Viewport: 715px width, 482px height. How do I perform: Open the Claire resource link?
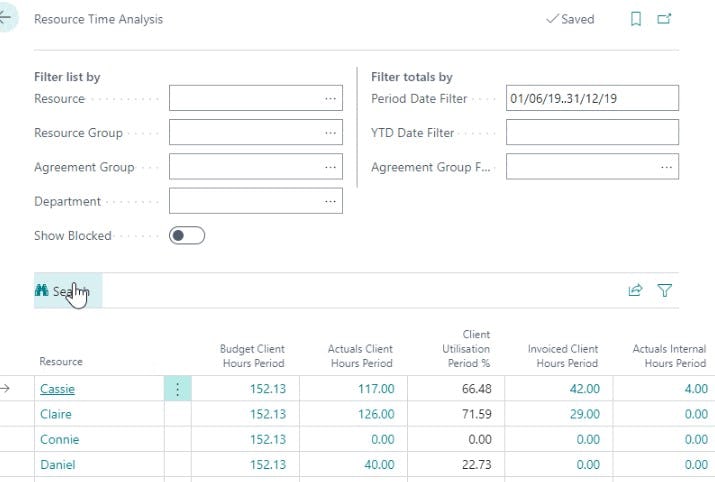point(55,414)
